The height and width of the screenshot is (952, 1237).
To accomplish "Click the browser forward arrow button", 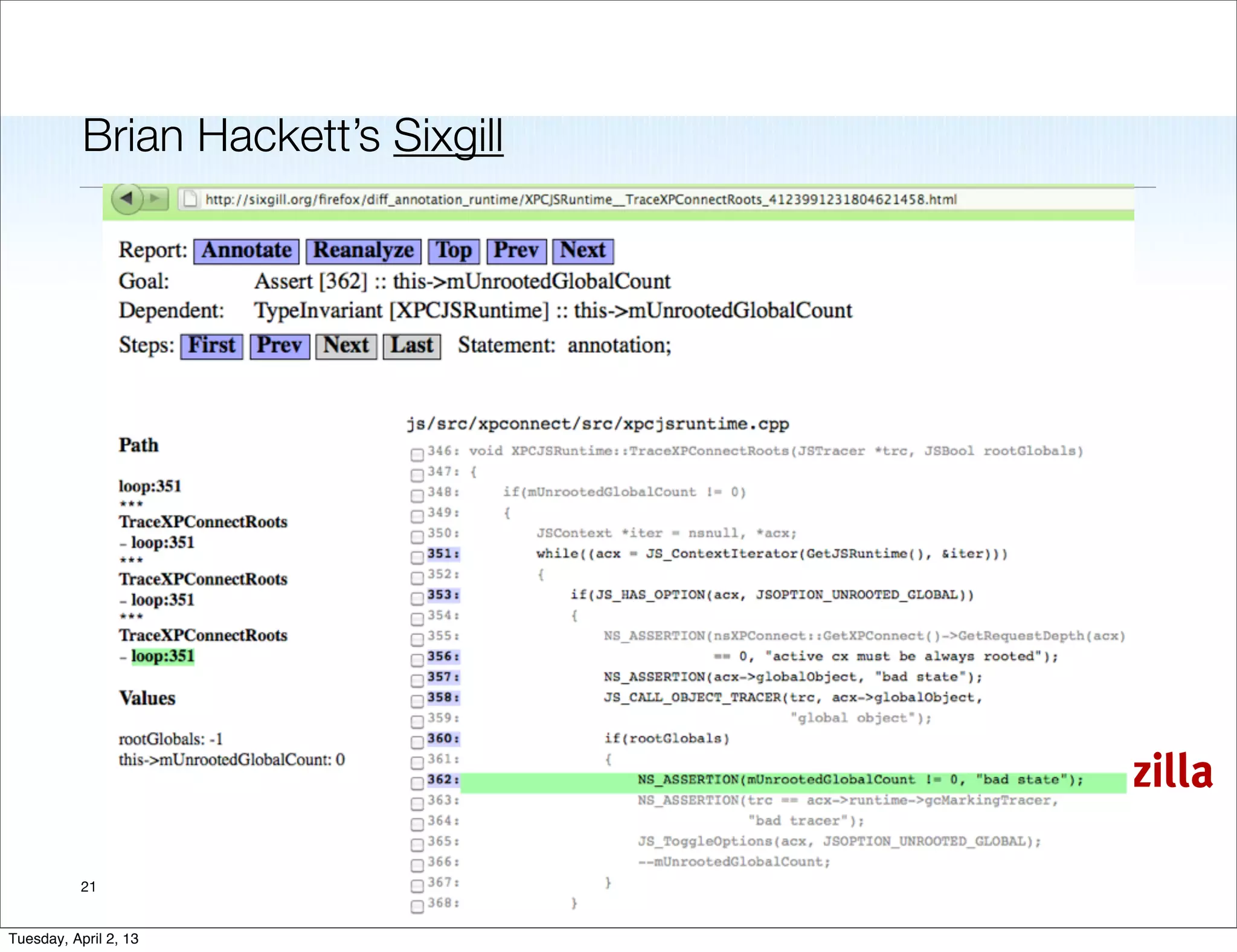I will click(155, 198).
